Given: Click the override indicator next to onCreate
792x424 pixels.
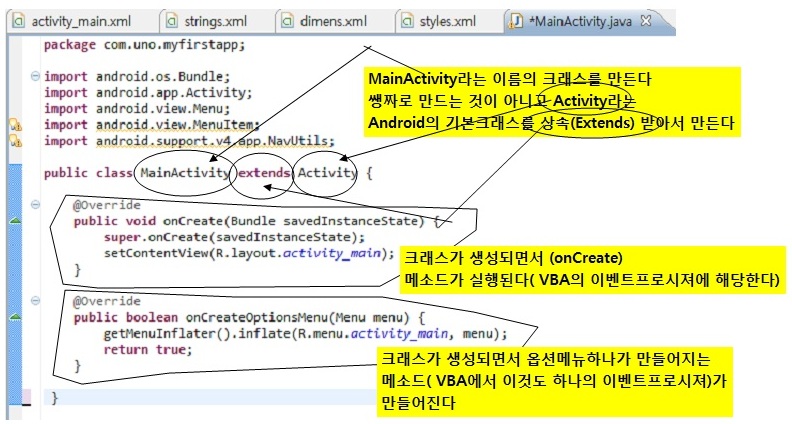Looking at the screenshot, I should coord(16,220).
